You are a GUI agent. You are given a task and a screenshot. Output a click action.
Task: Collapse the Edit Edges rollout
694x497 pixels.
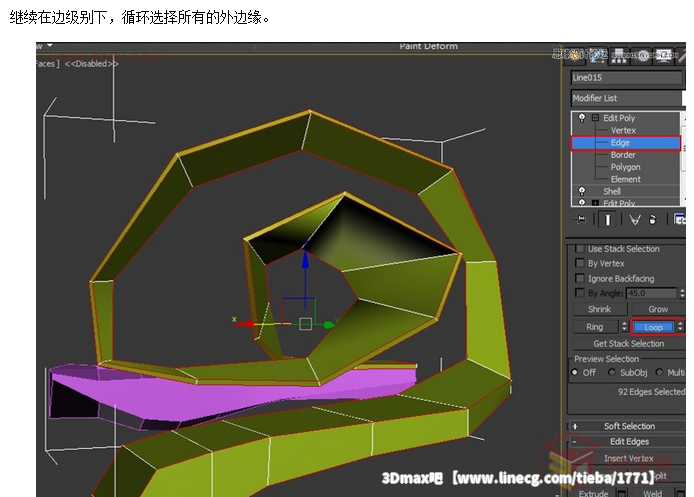pos(629,441)
